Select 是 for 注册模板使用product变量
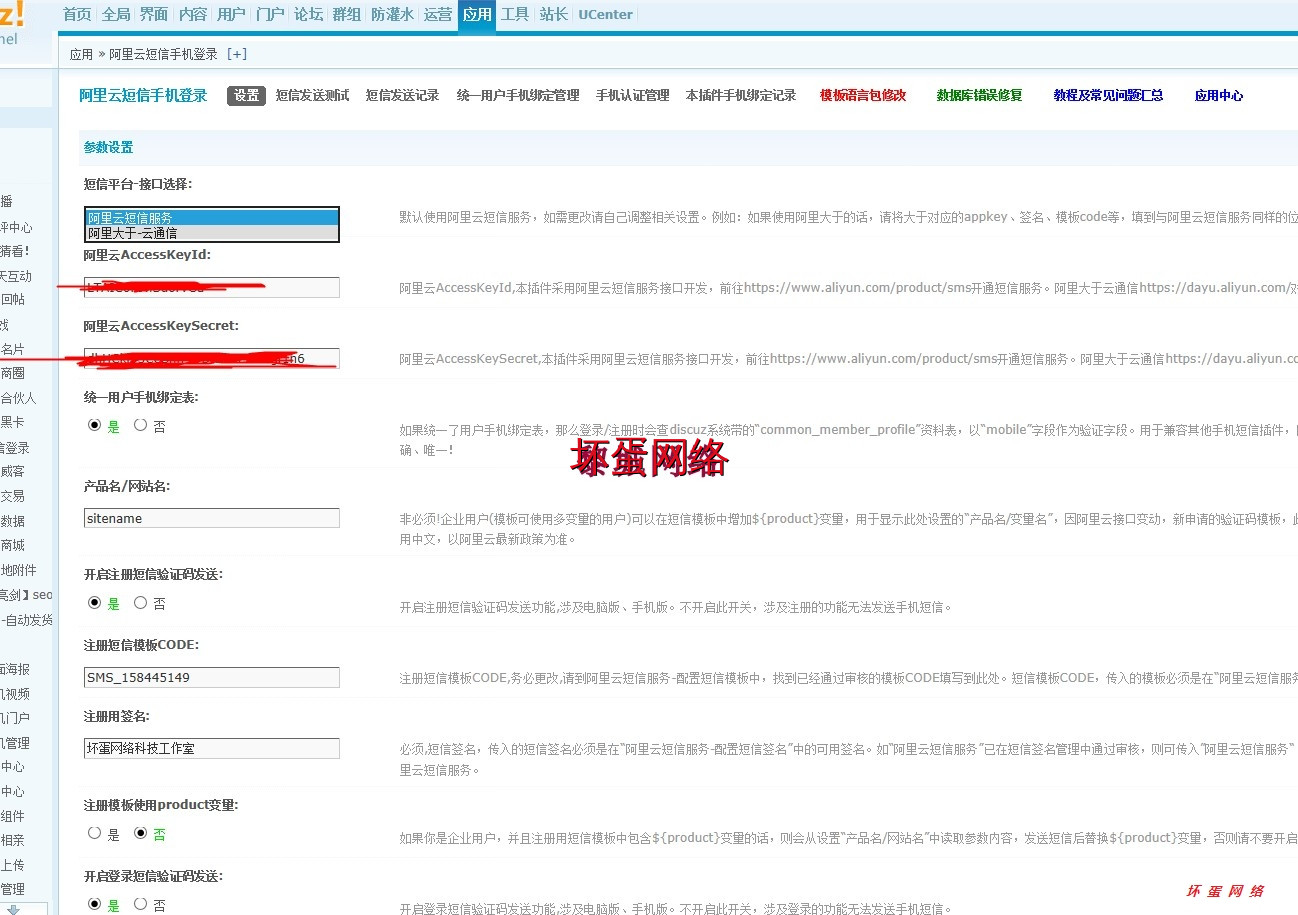Viewport: 1298px width, 915px height. 95,833
